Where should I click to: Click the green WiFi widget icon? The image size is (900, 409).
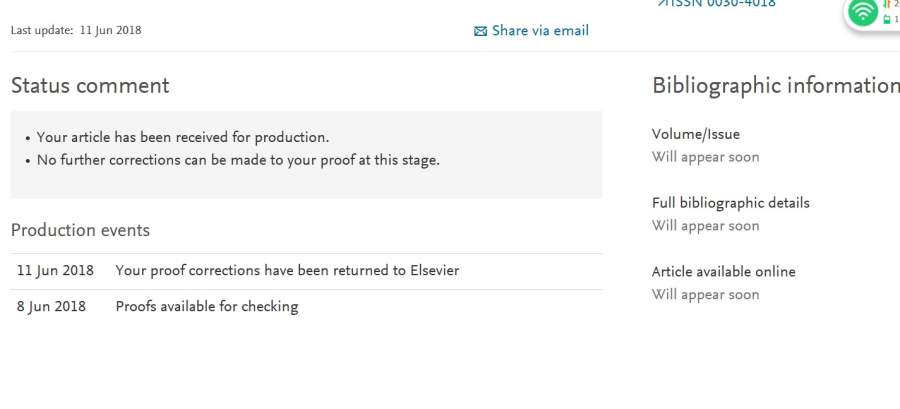coord(861,12)
